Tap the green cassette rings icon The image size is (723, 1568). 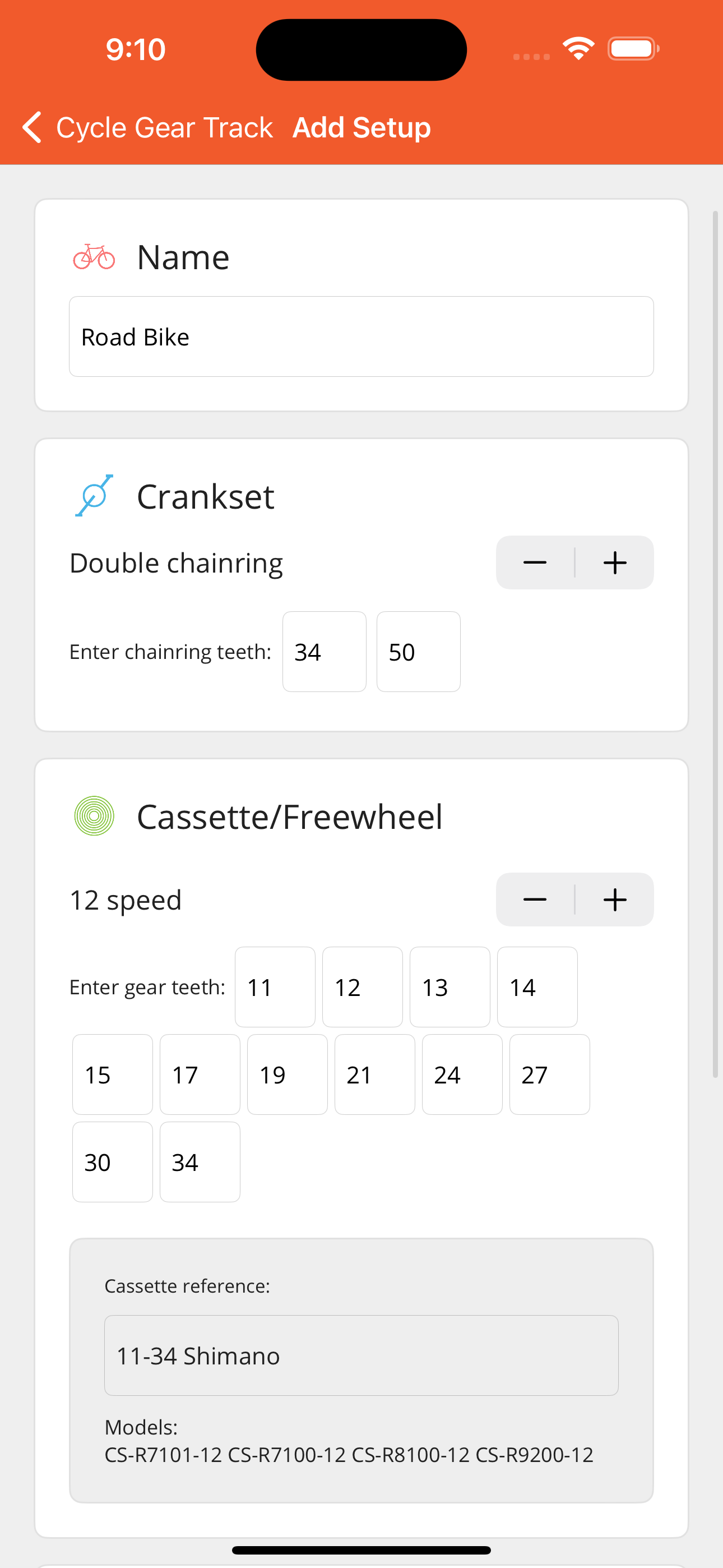coord(94,815)
